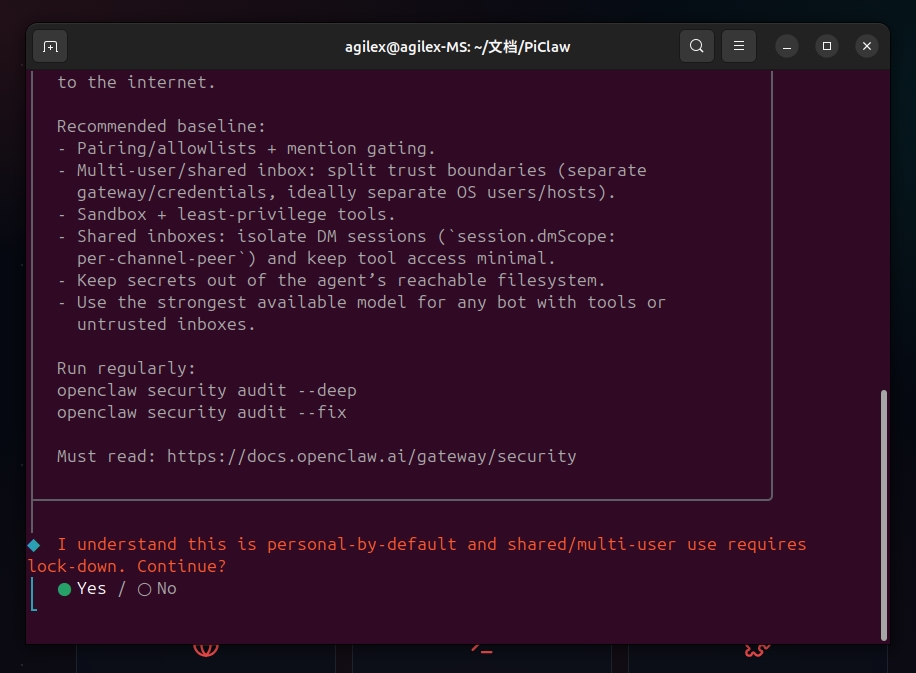Maximize the terminal window

click(827, 46)
